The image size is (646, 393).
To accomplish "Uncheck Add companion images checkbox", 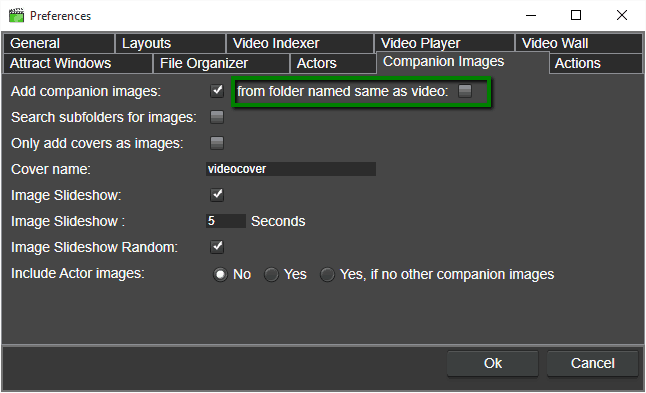I will (x=217, y=91).
